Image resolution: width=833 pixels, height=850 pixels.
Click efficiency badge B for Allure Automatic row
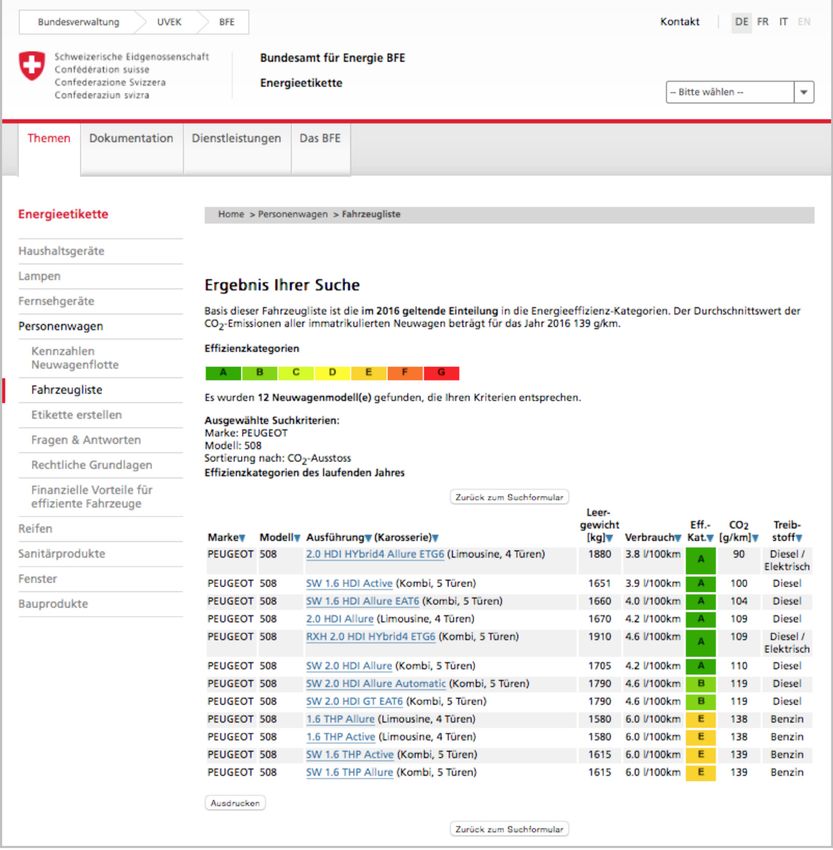(x=701, y=684)
